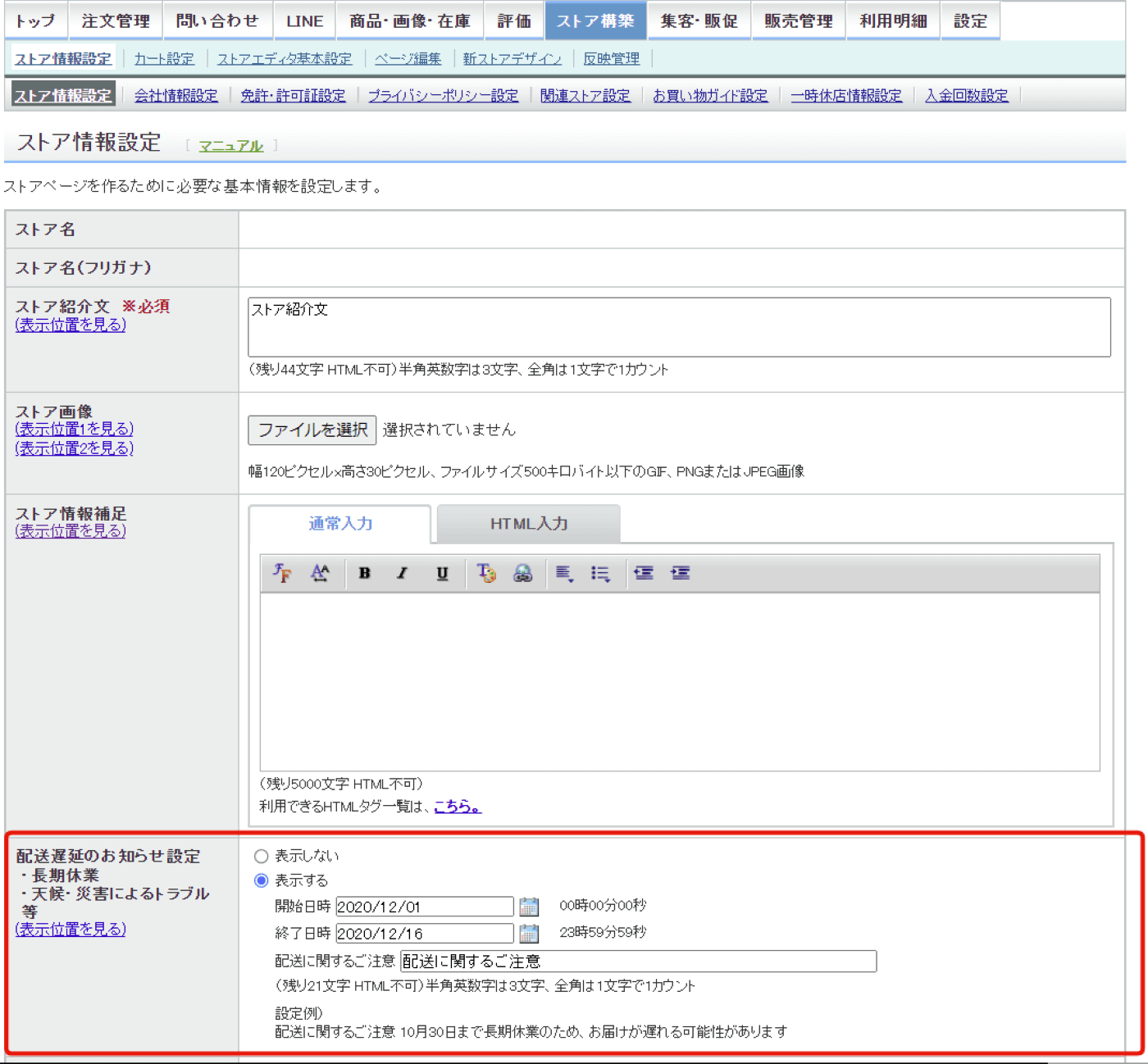
Task: Click the 配送に関するご注意 text field
Action: coord(638,961)
